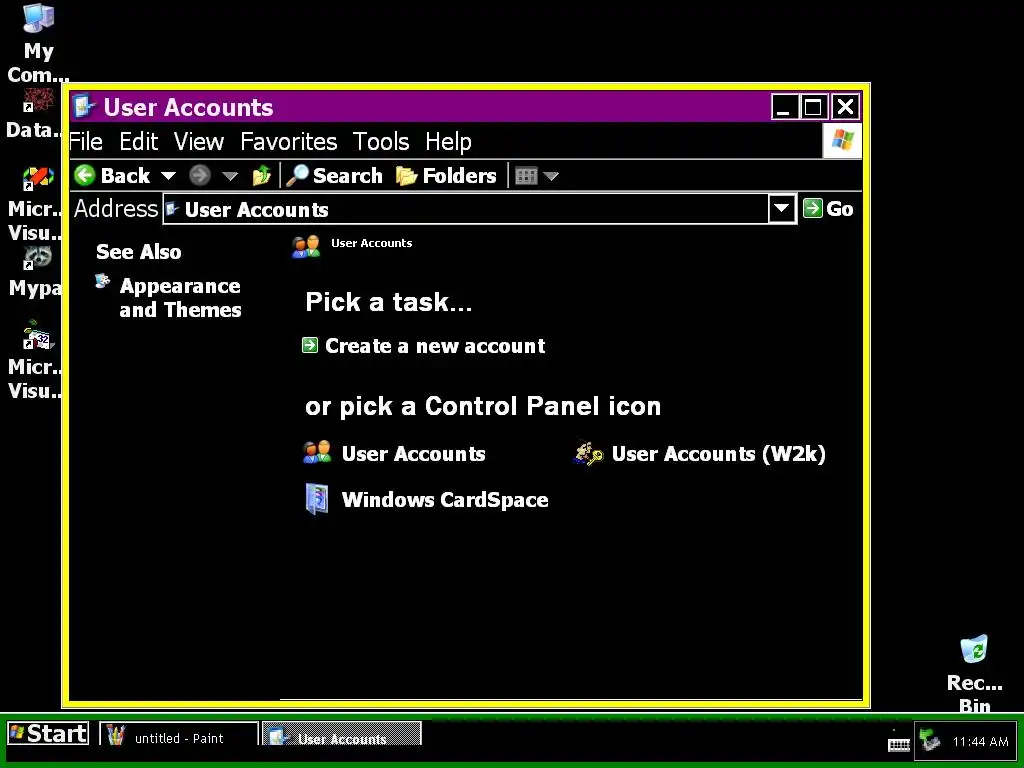Click the network icon in system tray

(930, 741)
